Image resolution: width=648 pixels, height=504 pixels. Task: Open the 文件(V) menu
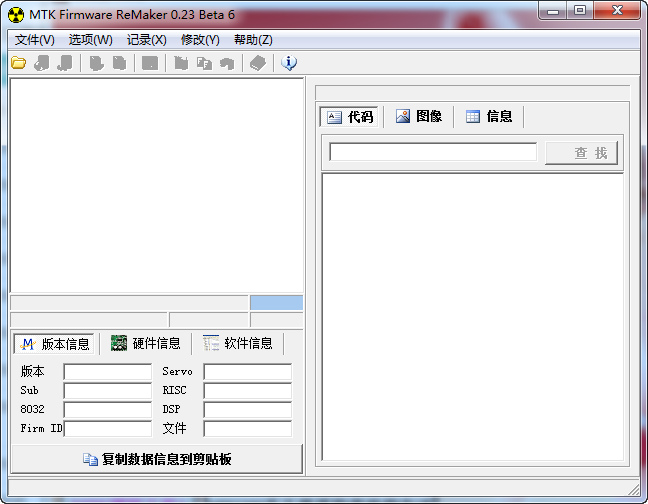(35, 40)
